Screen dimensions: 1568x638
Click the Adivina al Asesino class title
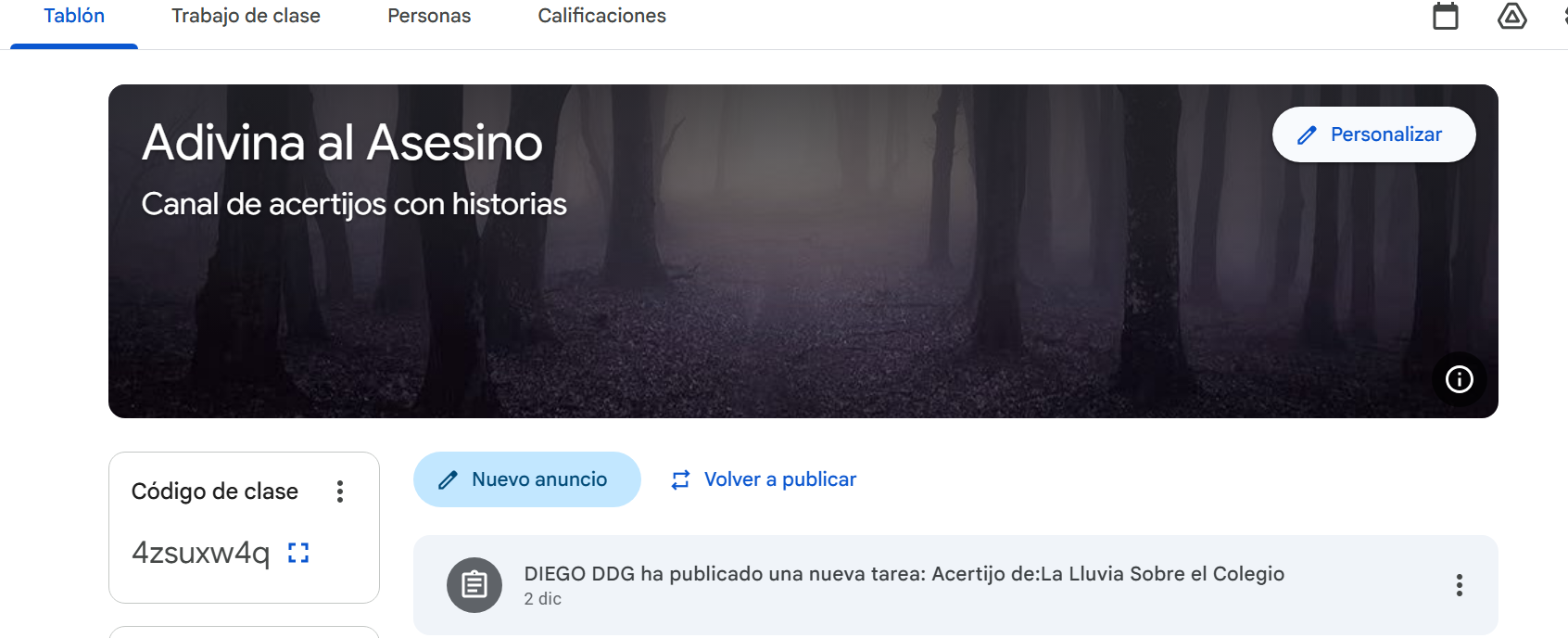342,143
